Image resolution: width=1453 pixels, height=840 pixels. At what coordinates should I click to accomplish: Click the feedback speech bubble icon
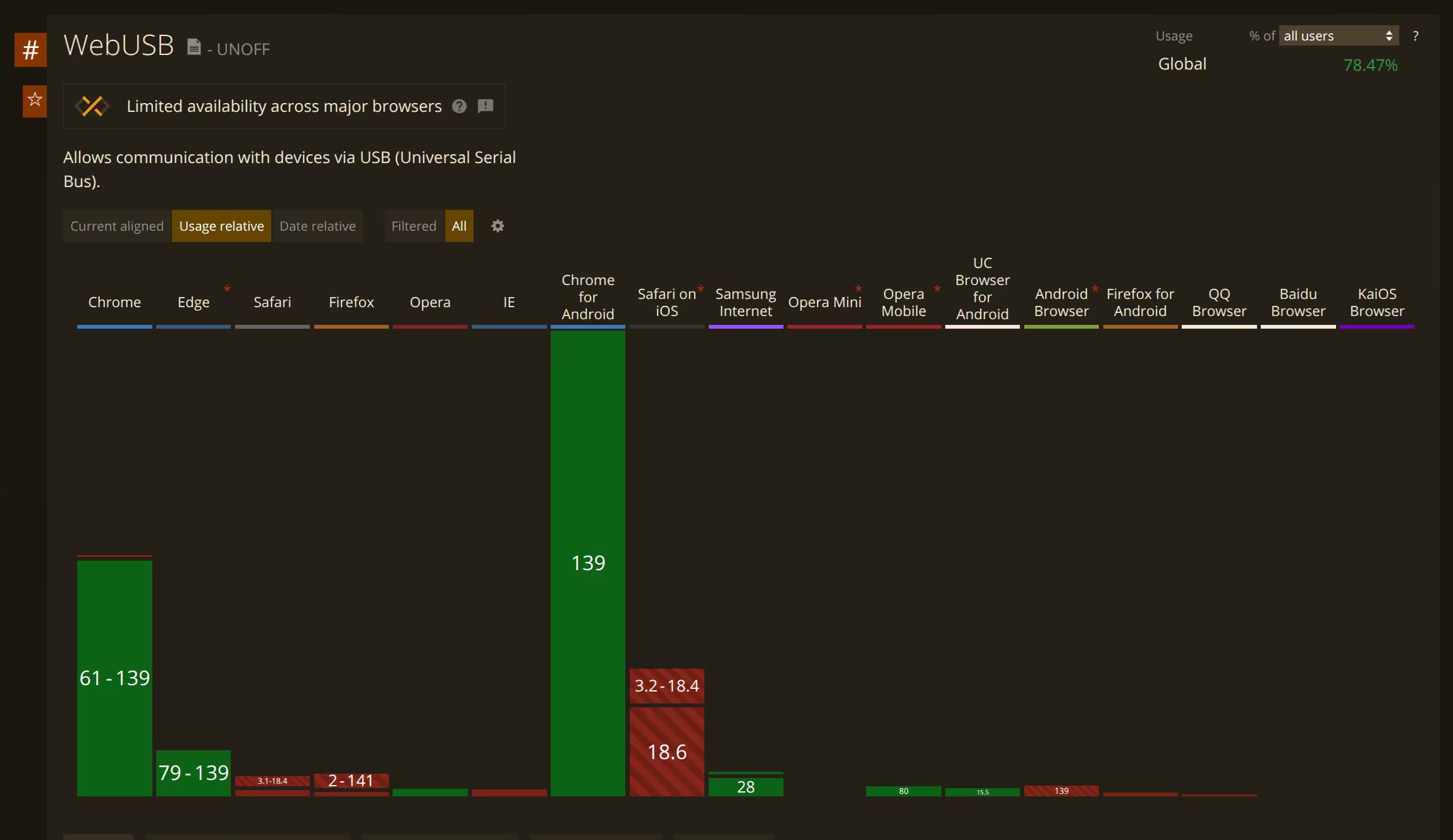pyautogui.click(x=486, y=106)
